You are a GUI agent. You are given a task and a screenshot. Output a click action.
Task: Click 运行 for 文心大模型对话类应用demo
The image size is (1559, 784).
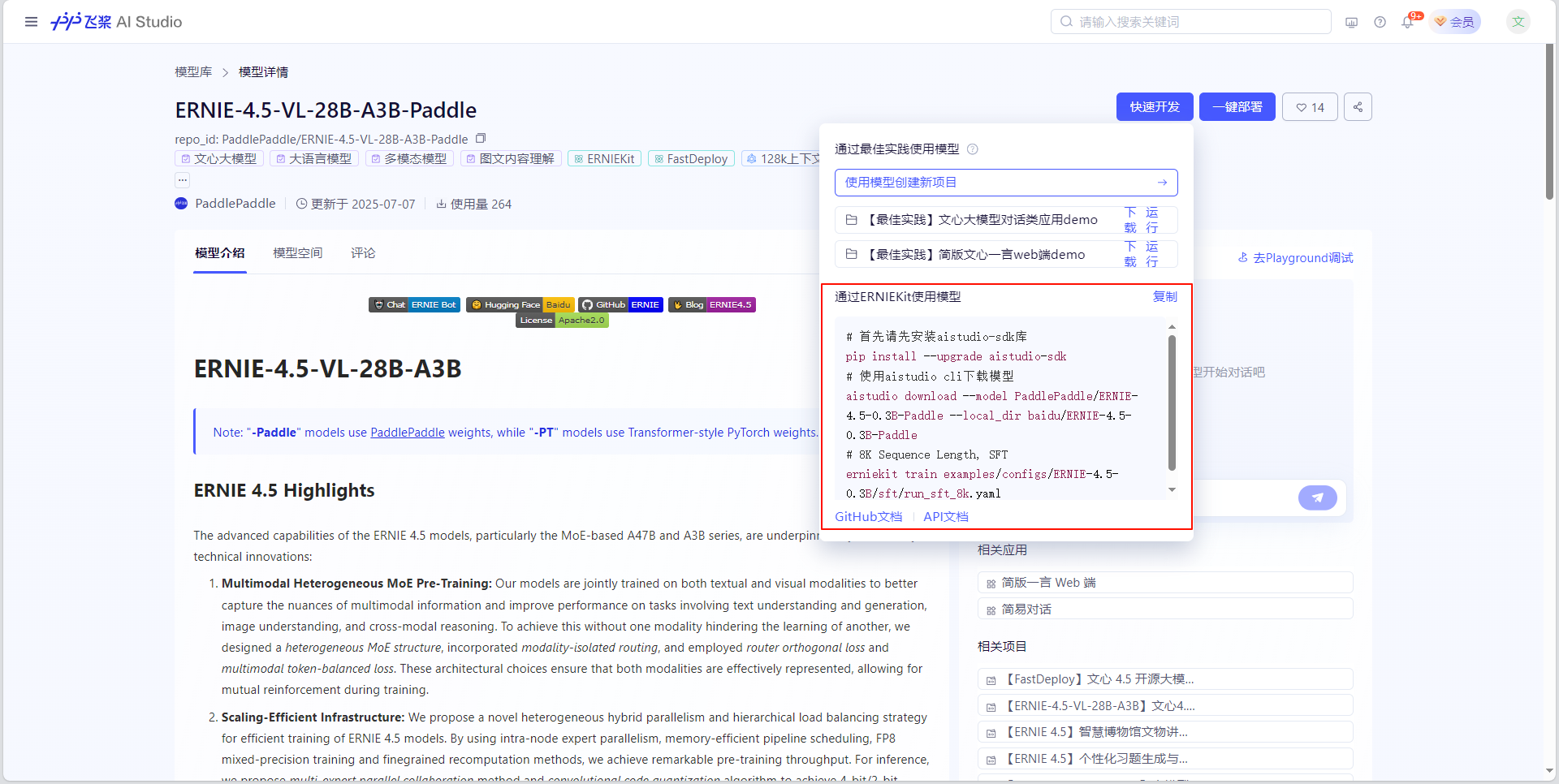pos(1152,220)
